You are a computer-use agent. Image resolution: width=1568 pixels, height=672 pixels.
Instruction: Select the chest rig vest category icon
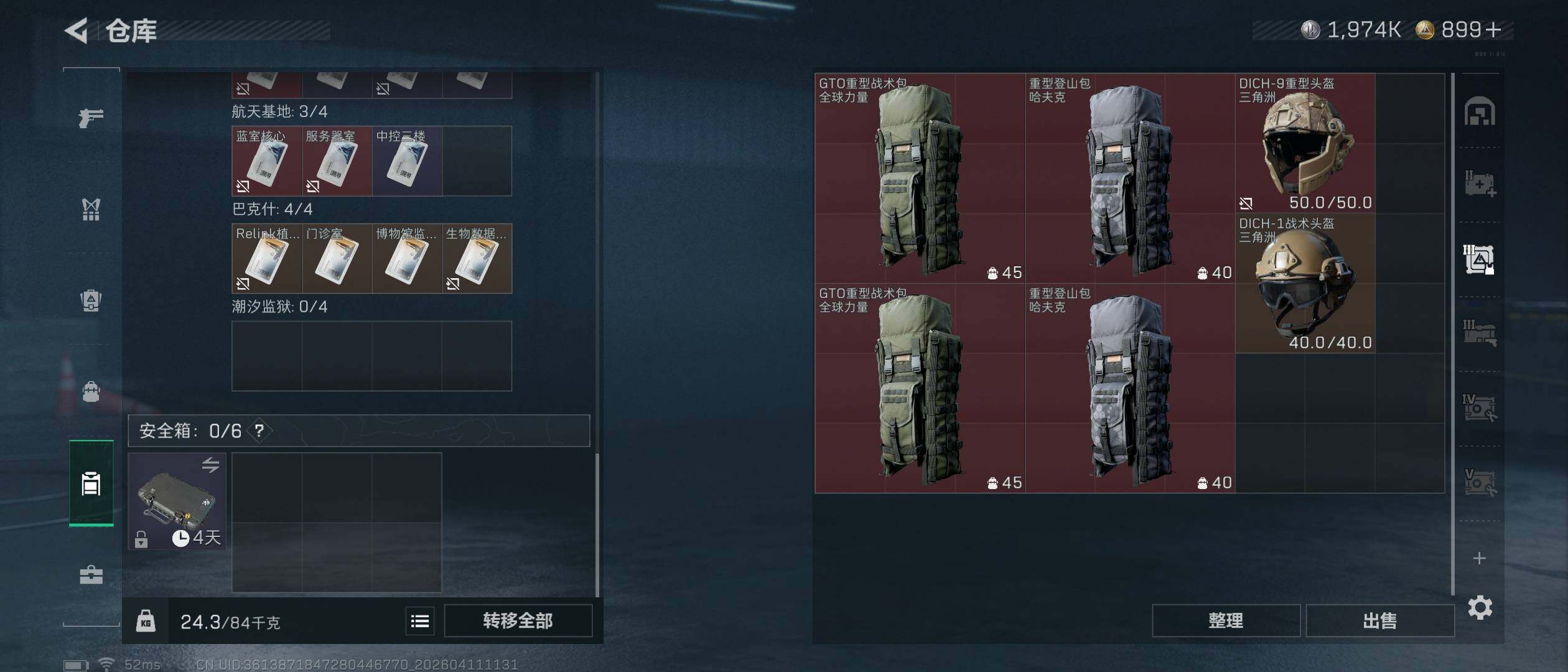[x=91, y=209]
